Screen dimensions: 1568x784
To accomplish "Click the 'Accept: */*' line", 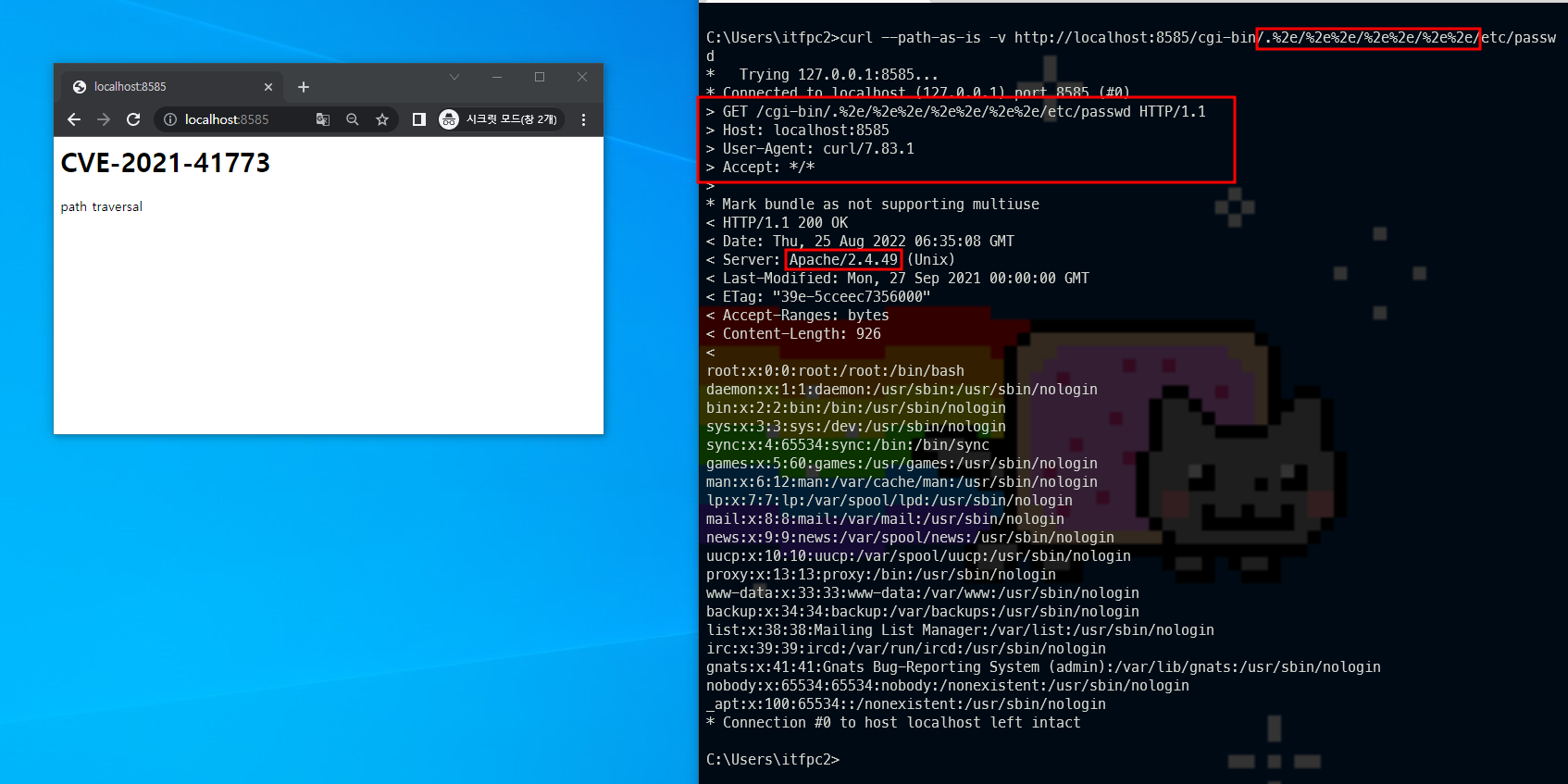I will point(760,167).
